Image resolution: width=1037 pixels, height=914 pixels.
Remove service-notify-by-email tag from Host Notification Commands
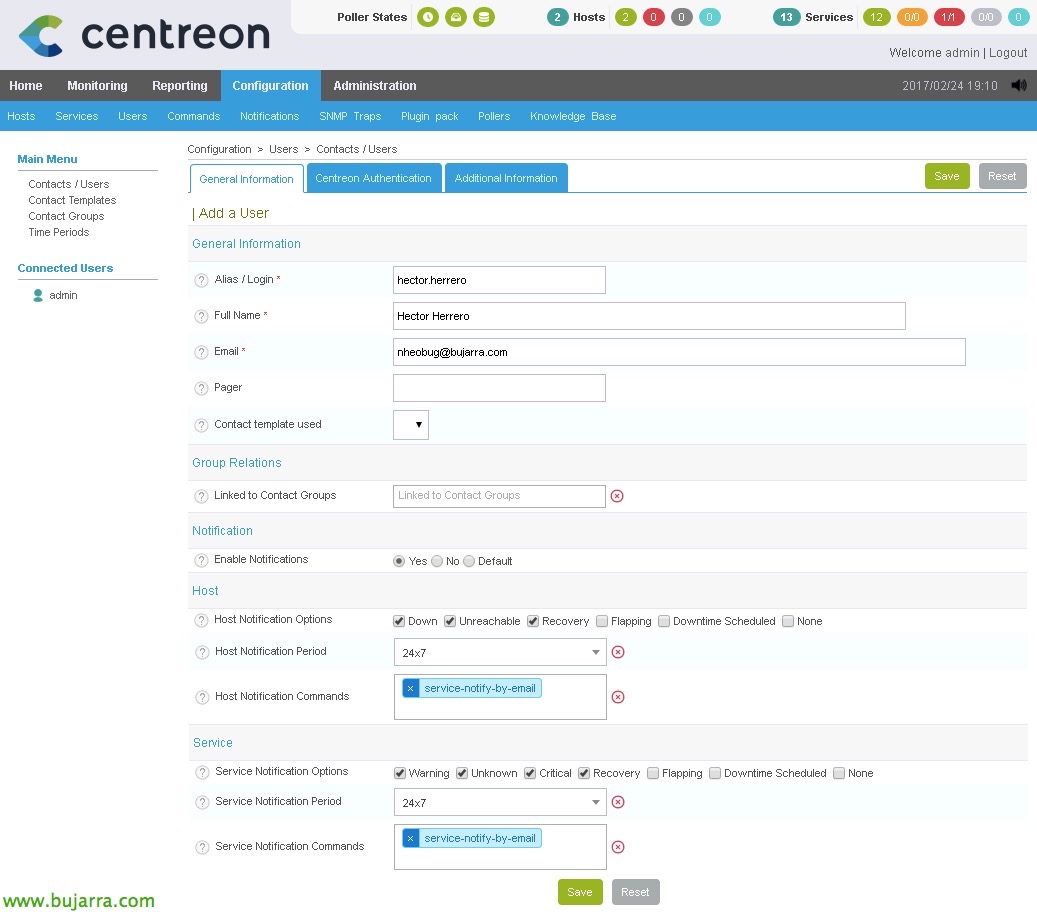pyautogui.click(x=411, y=688)
